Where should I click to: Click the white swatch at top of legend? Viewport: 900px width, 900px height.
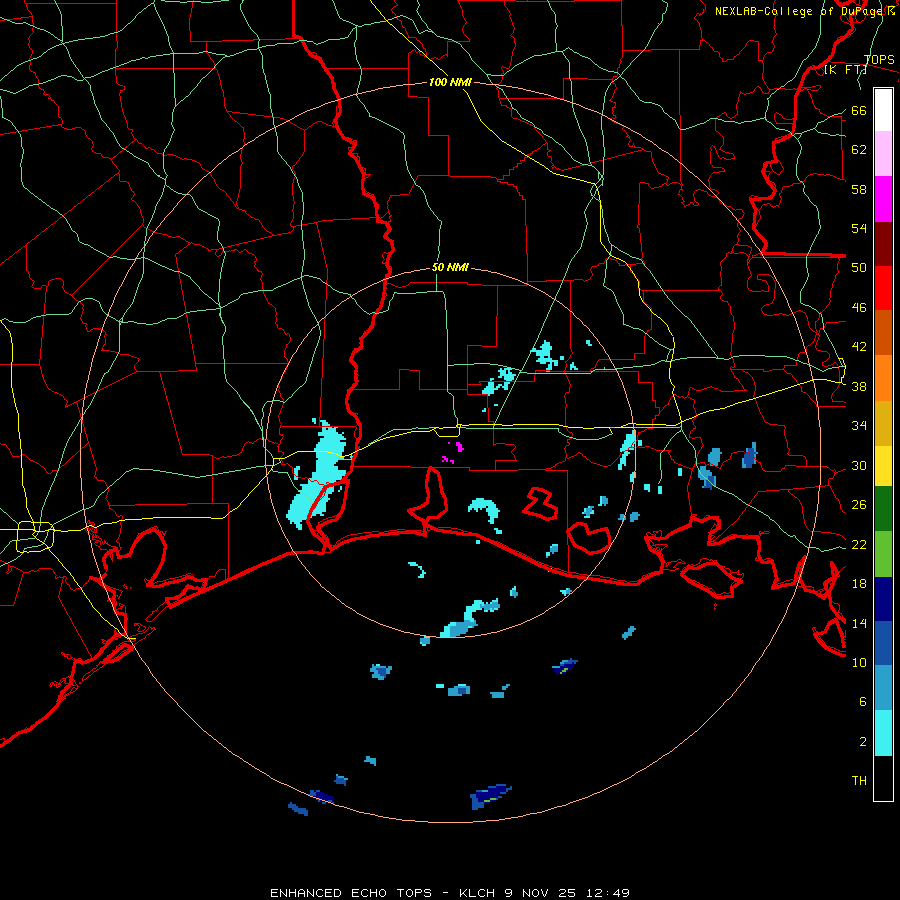[883, 110]
